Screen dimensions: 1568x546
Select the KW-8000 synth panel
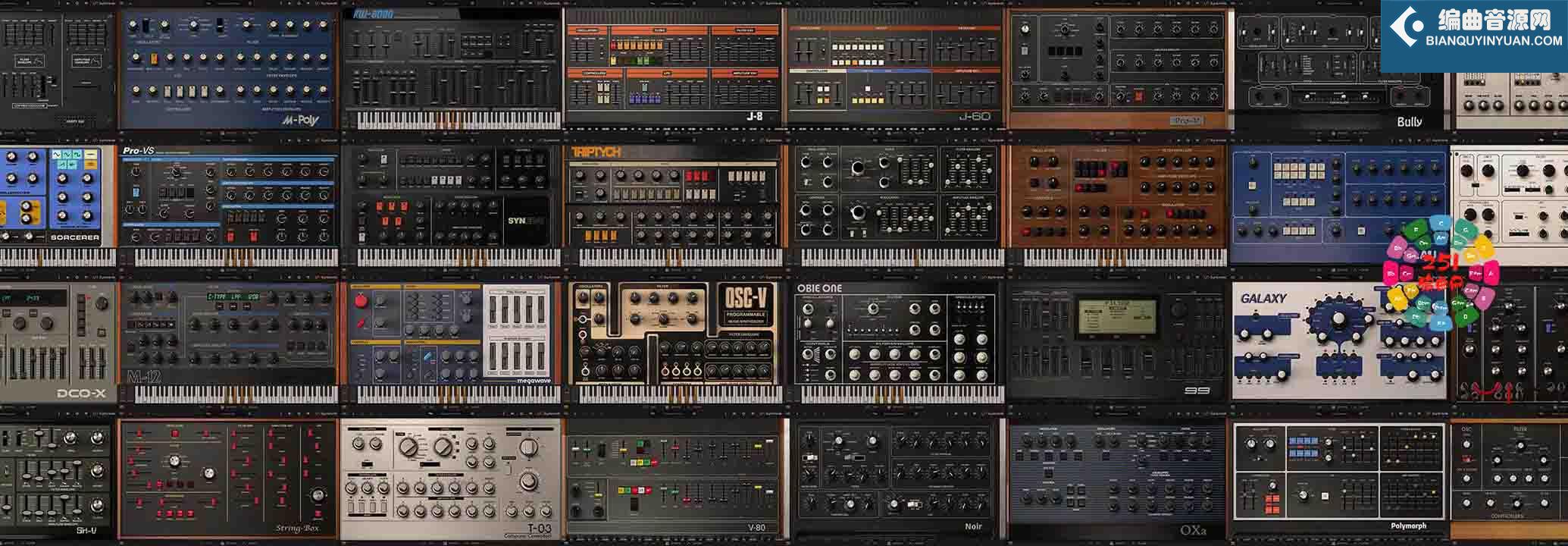click(x=452, y=68)
